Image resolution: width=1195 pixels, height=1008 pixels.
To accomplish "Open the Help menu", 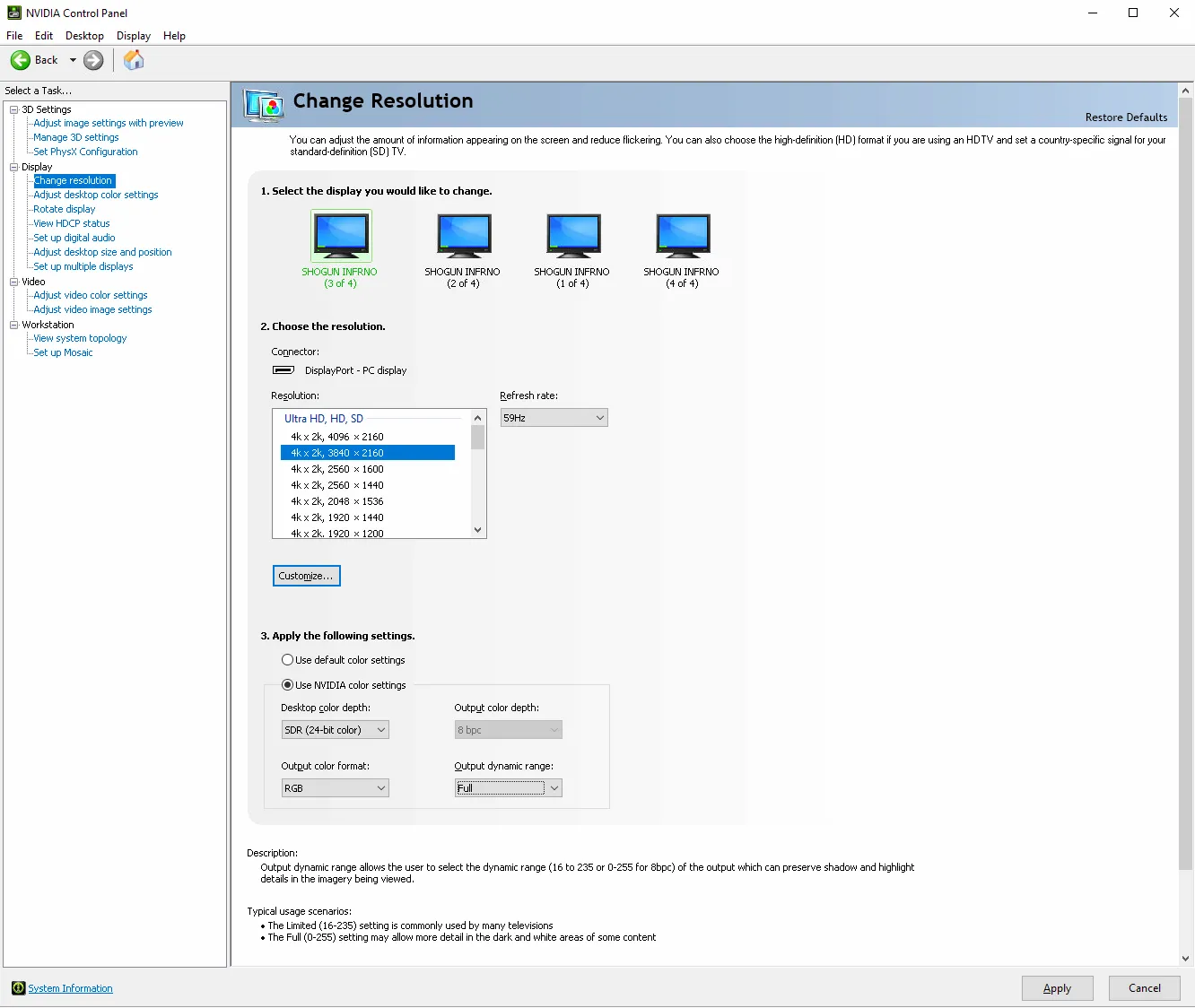I will pos(174,36).
